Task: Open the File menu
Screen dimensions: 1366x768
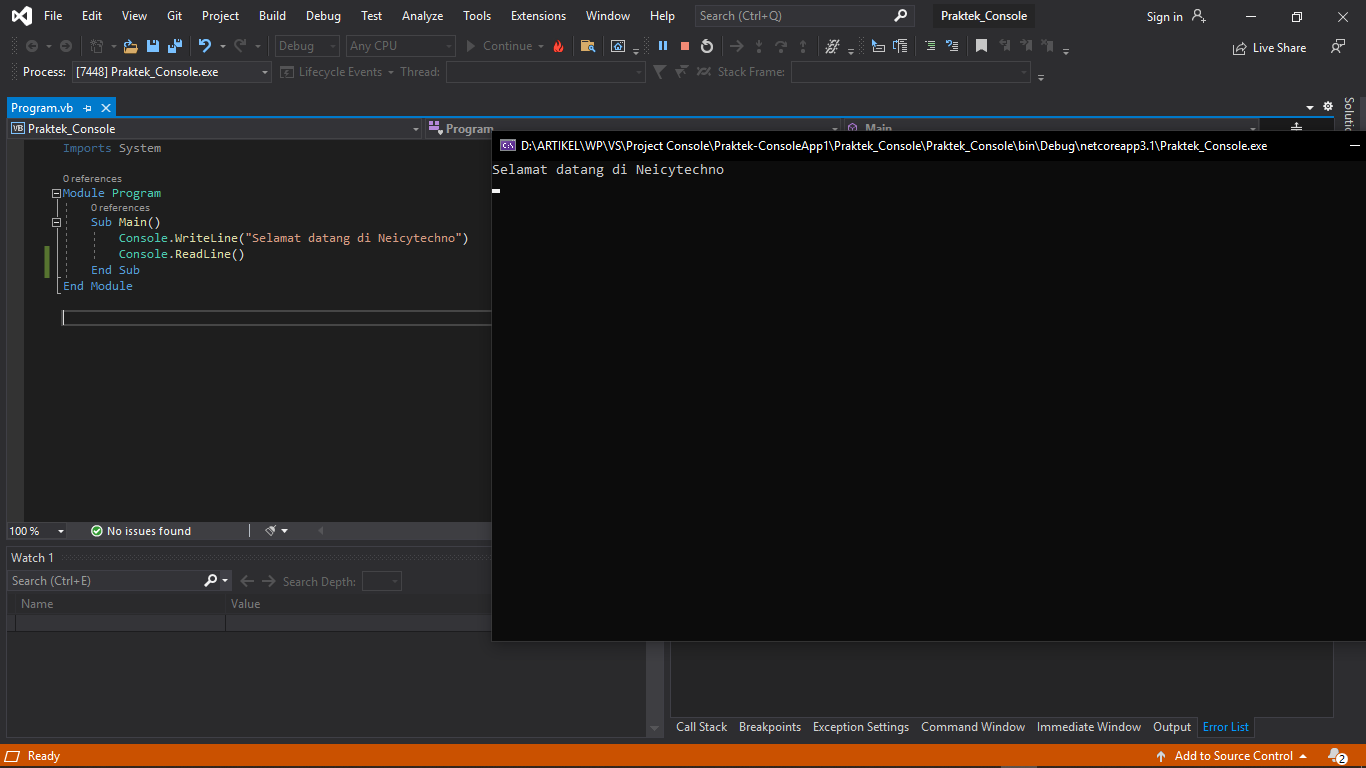Action: pos(53,16)
